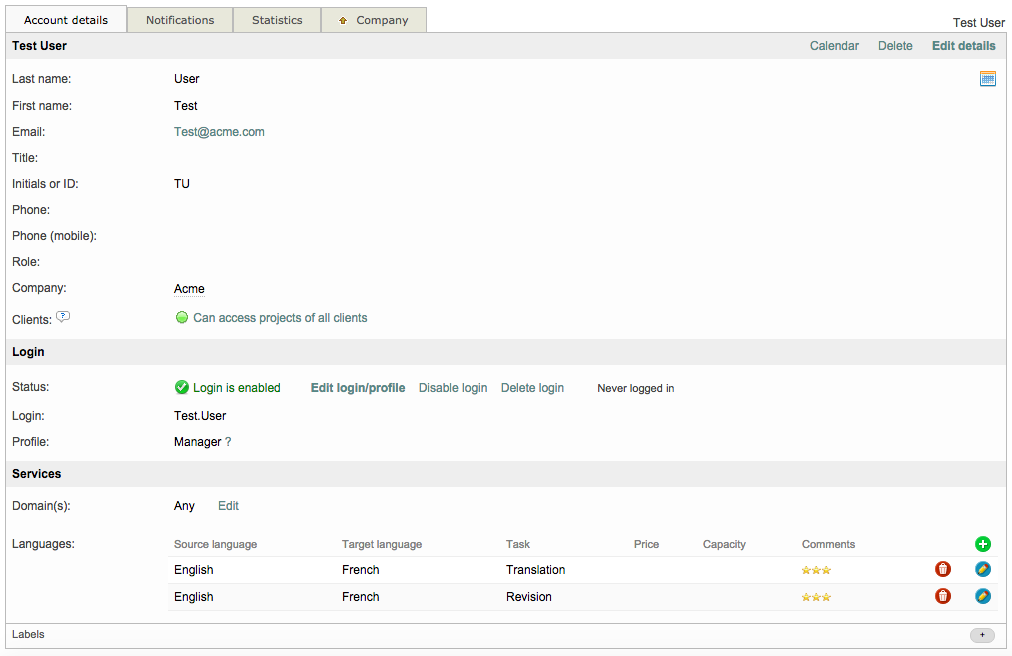Click the Translation row star rating

pyautogui.click(x=815, y=570)
